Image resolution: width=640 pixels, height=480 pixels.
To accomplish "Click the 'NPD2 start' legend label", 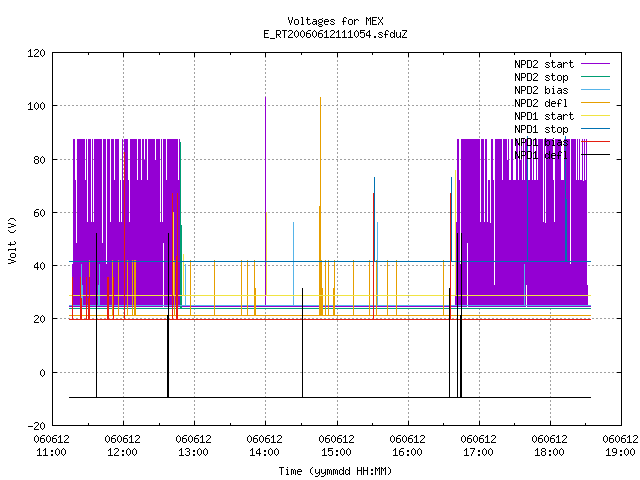I will (544, 64).
